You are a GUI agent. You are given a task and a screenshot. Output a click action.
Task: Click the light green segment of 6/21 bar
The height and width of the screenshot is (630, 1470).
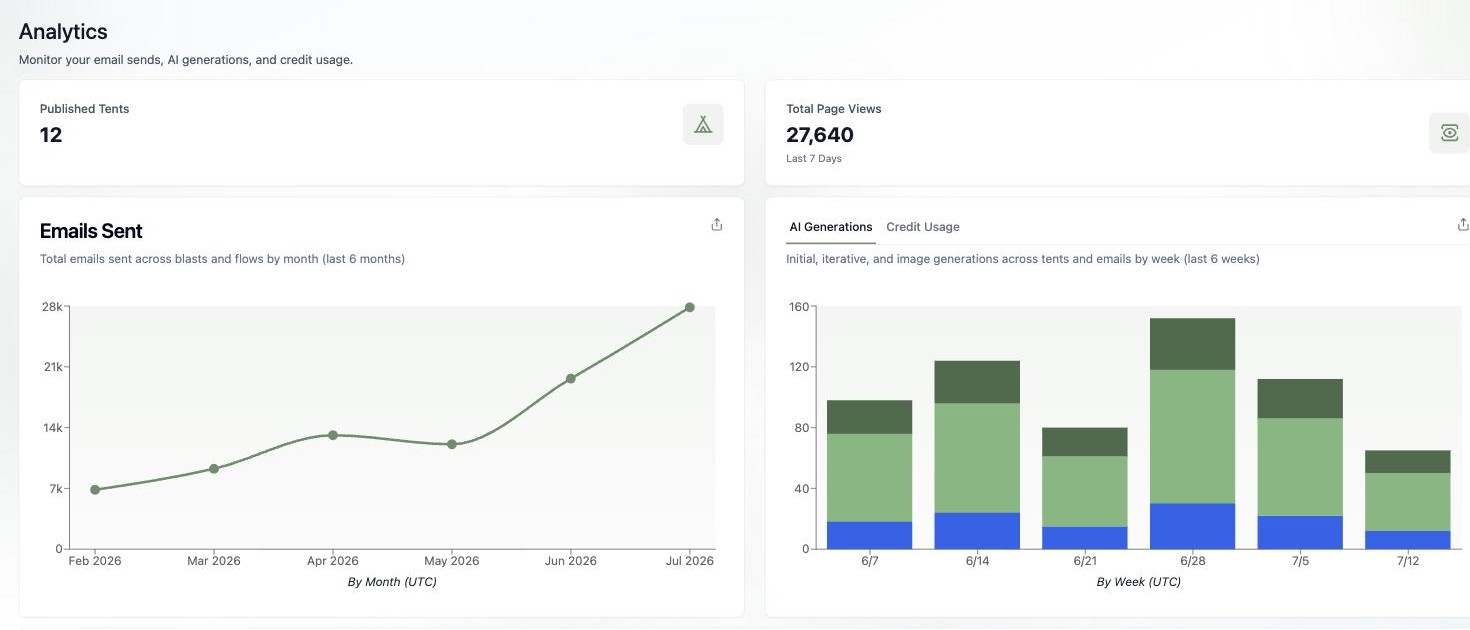pos(1085,492)
